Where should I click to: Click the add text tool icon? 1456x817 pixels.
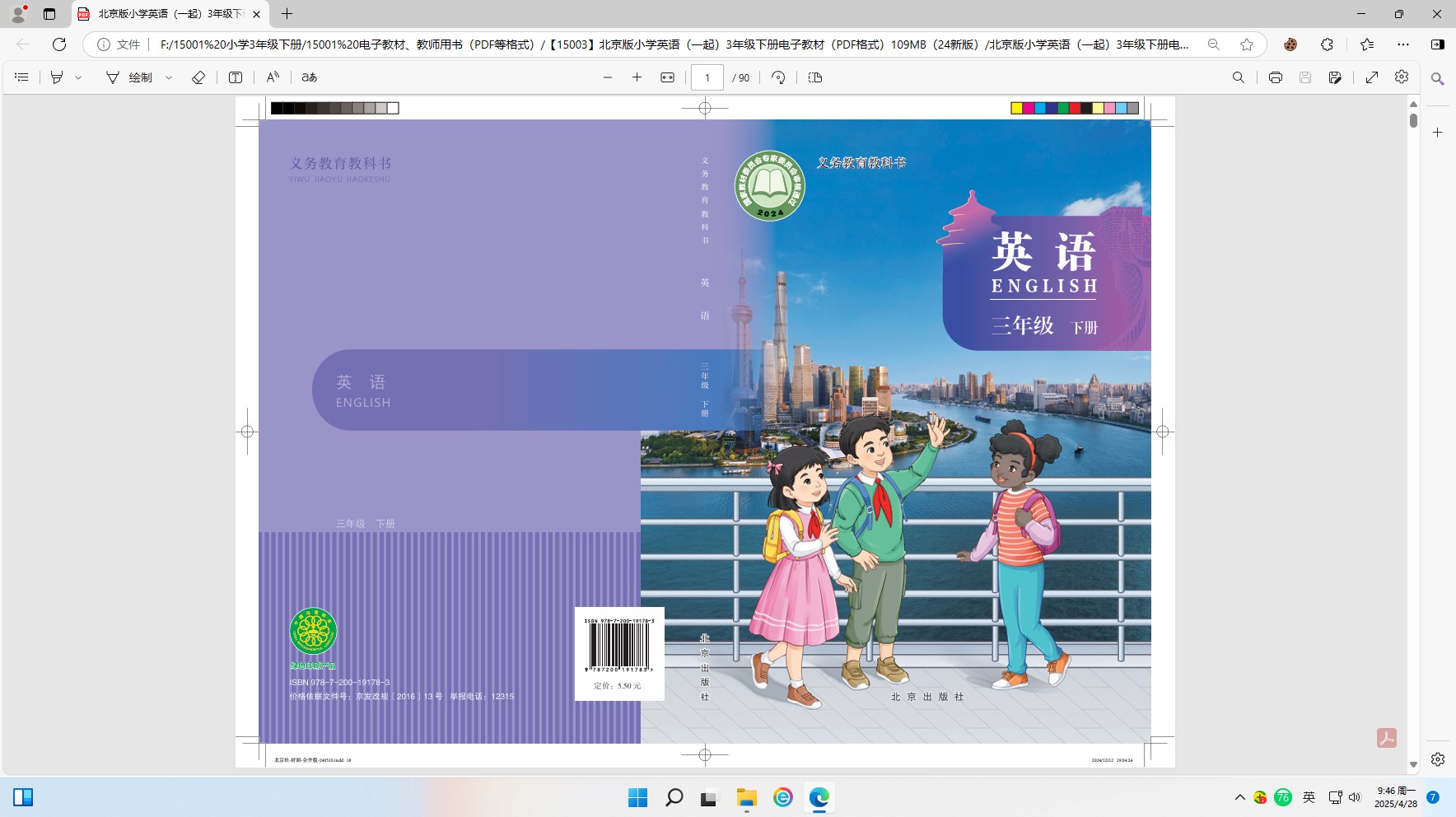point(236,77)
